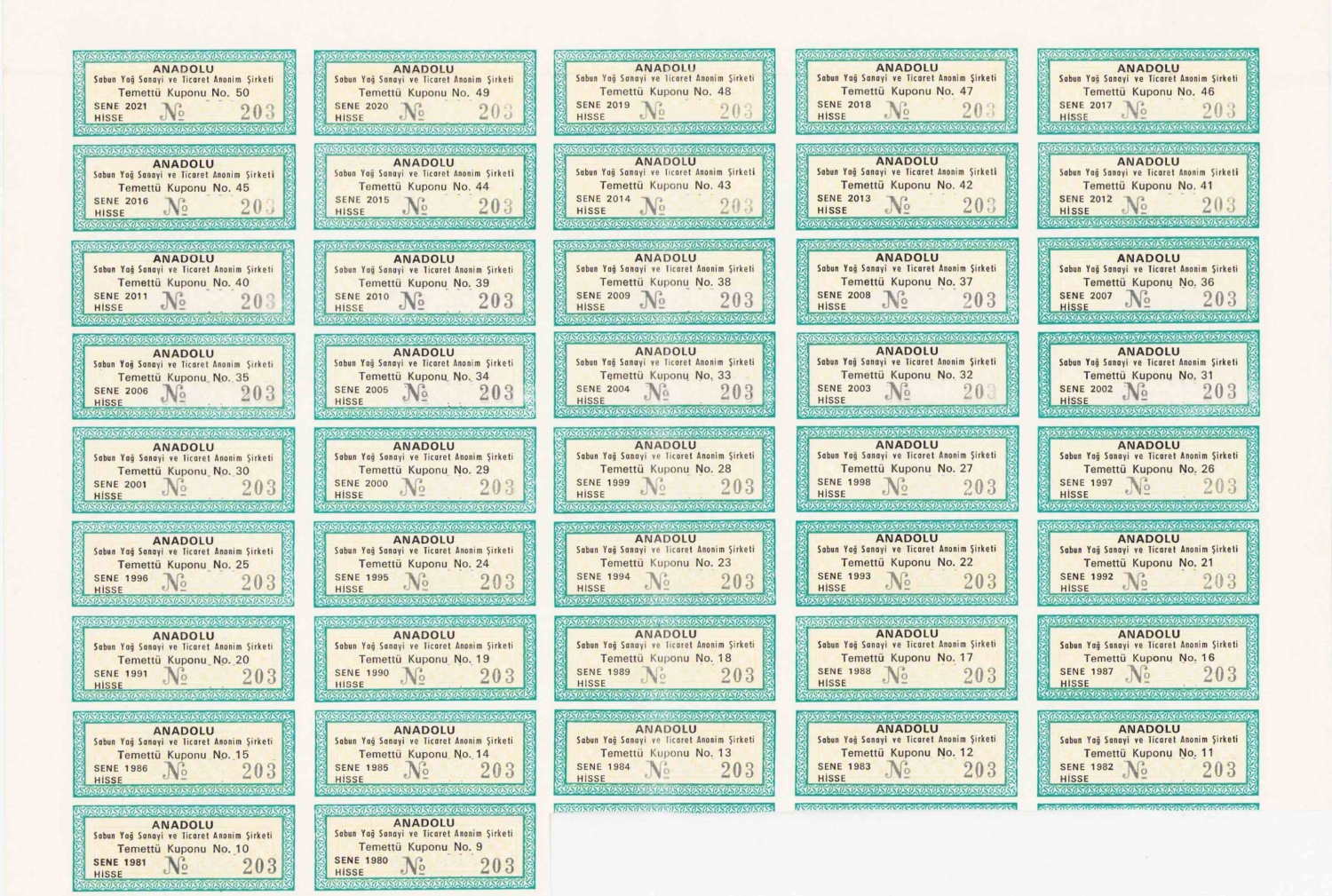
Task: Select the coupon marked SENE 1989
Action: tap(664, 658)
